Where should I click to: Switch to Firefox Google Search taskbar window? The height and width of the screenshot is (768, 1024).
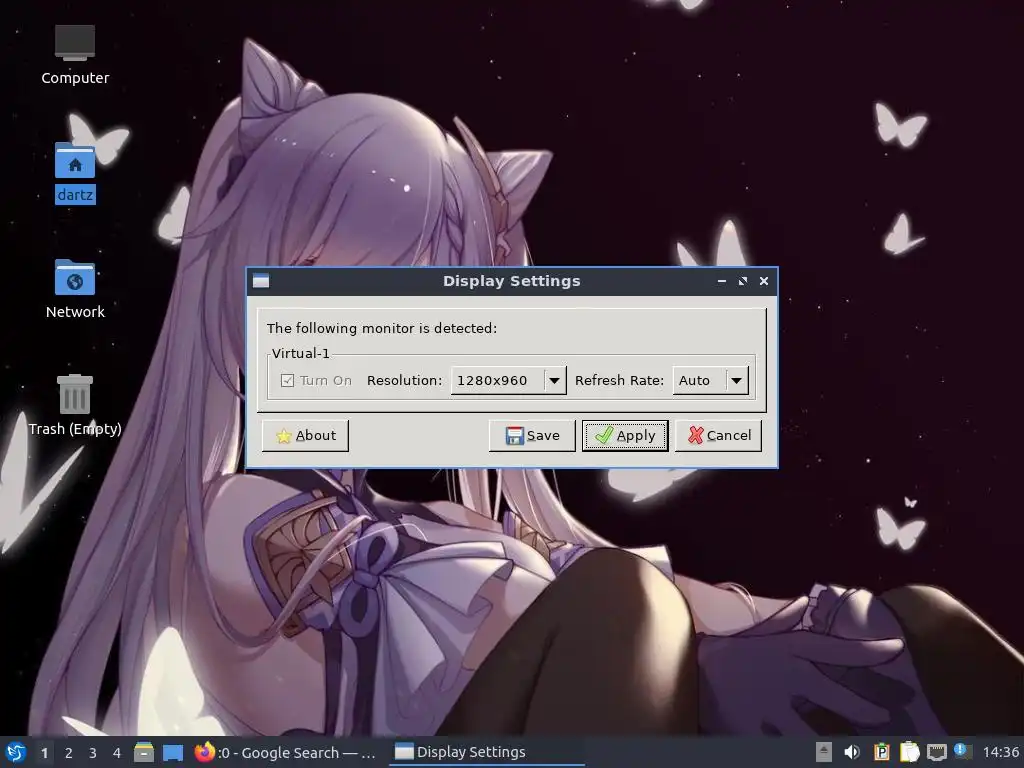[x=286, y=752]
